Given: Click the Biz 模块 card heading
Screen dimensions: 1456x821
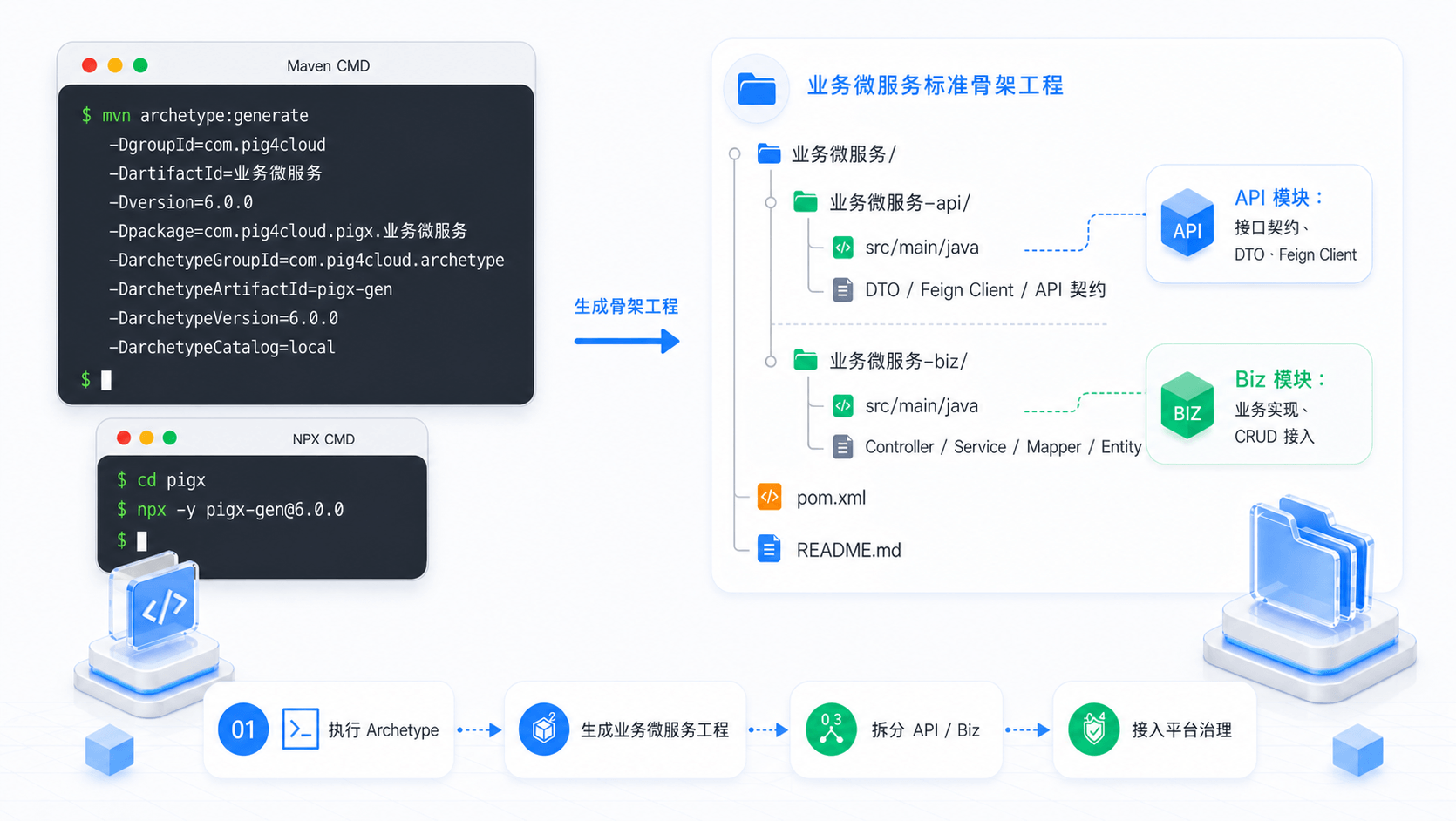Looking at the screenshot, I should point(1280,379).
